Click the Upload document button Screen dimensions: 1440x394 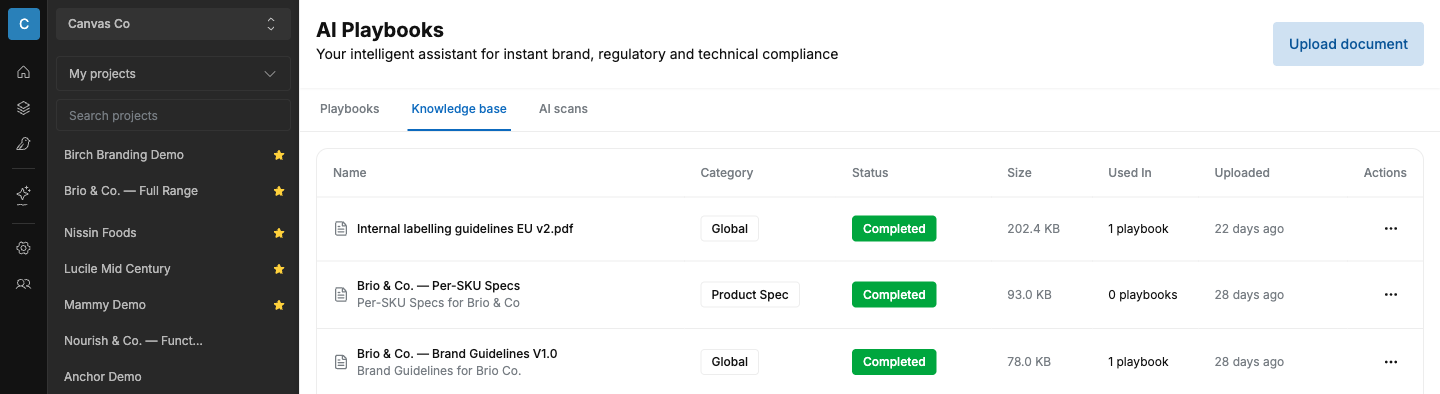click(1348, 44)
